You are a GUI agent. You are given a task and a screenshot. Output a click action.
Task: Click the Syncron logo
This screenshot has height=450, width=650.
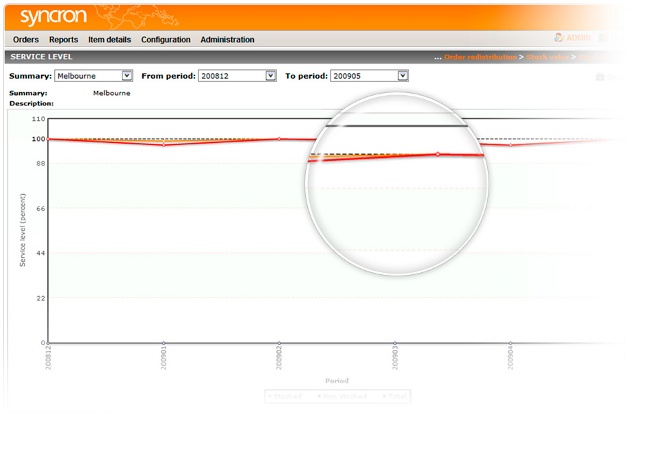(54, 16)
